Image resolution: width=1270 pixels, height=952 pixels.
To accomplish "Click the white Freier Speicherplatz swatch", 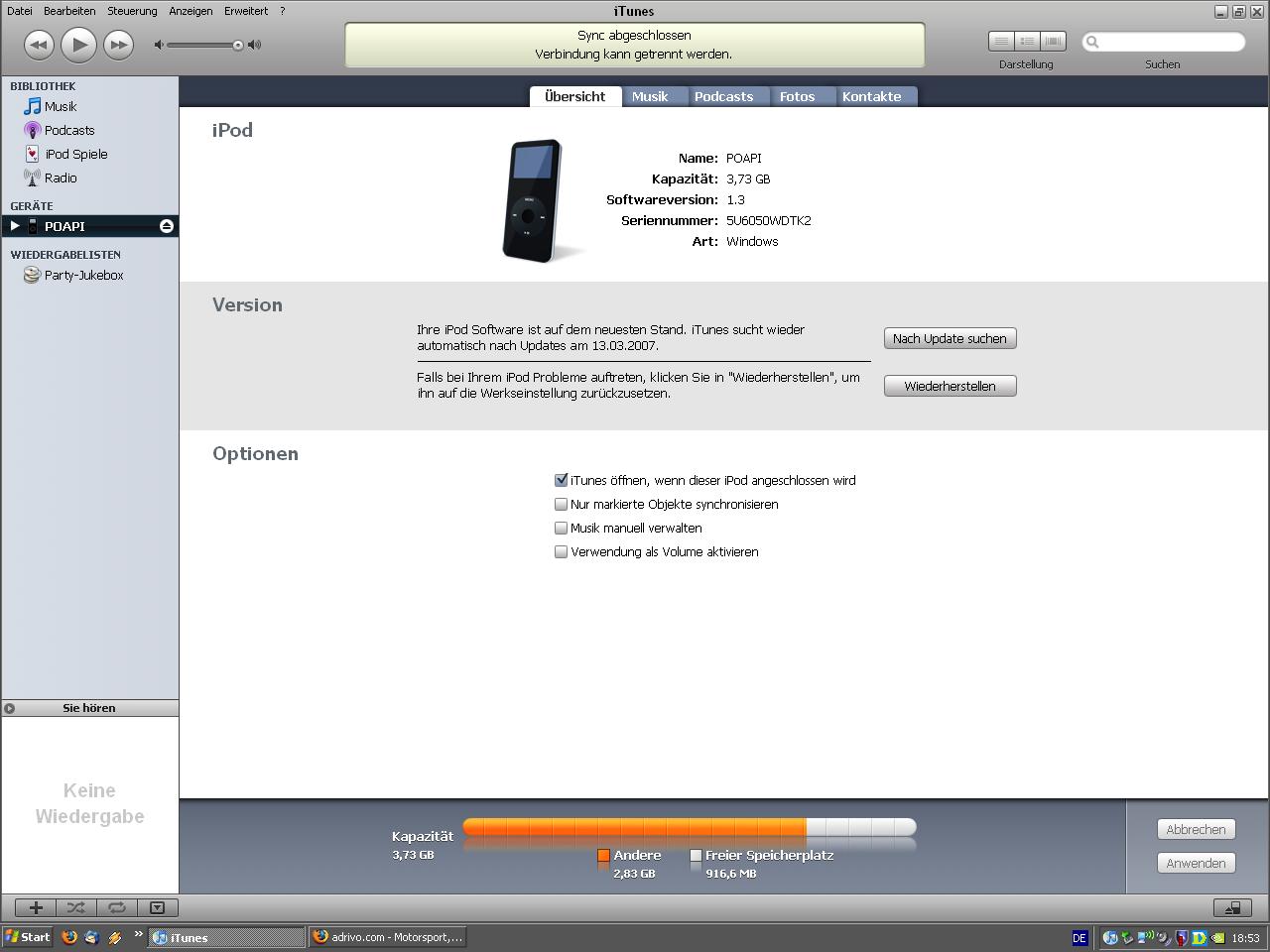I will [696, 855].
